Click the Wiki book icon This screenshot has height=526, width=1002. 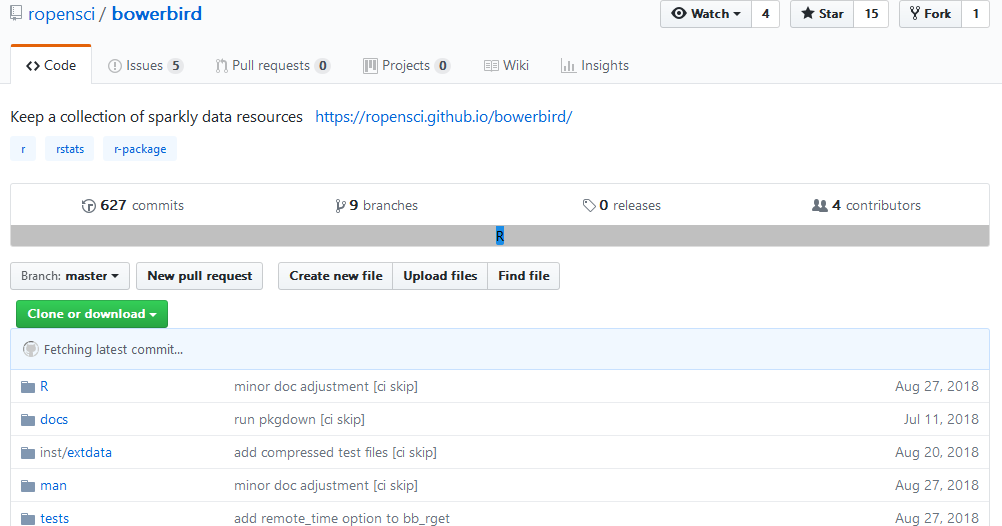[x=491, y=66]
